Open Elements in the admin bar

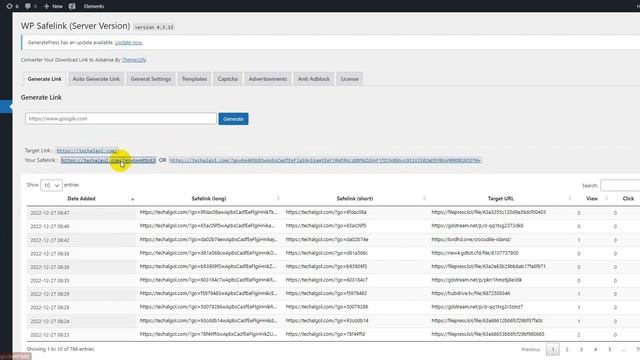(x=93, y=6)
